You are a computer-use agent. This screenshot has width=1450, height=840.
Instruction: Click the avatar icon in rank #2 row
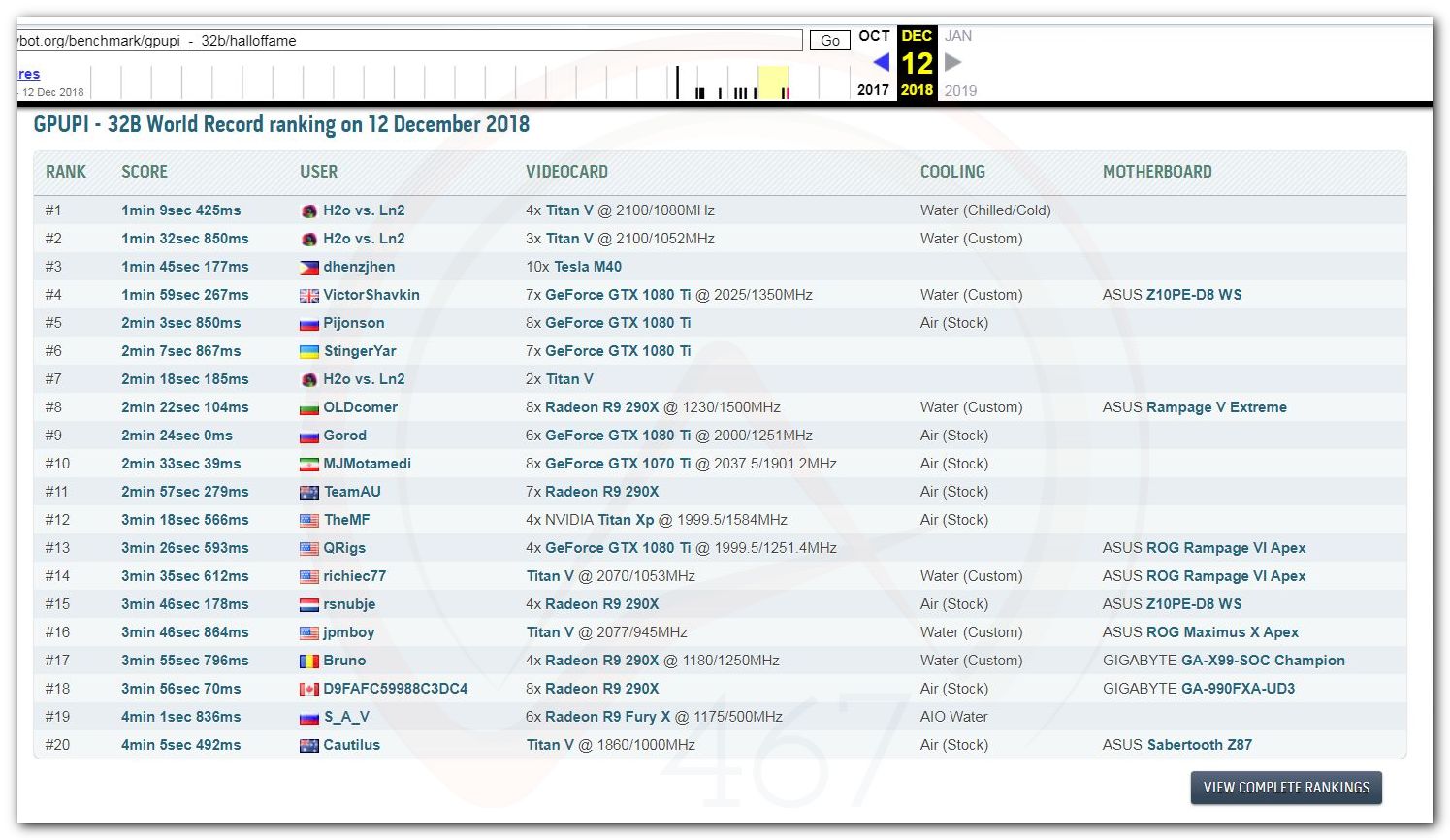[308, 239]
